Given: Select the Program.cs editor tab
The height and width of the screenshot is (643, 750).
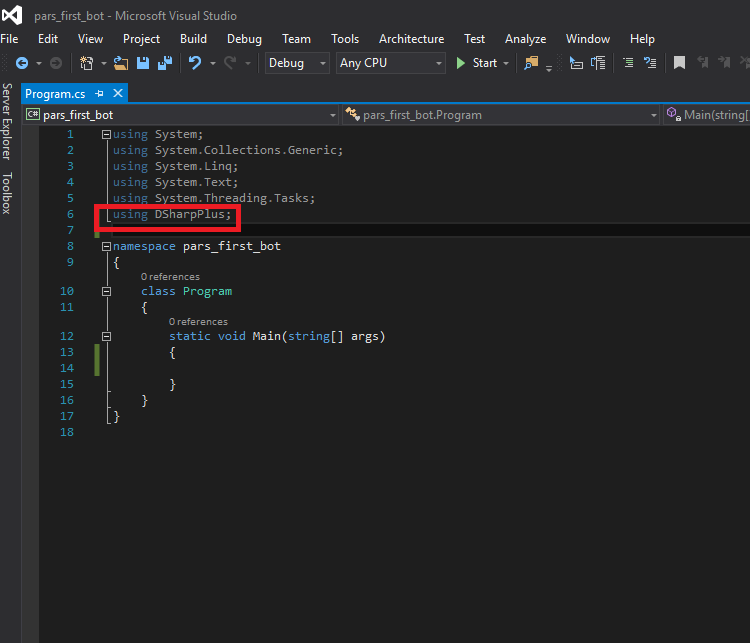Looking at the screenshot, I should coord(55,94).
